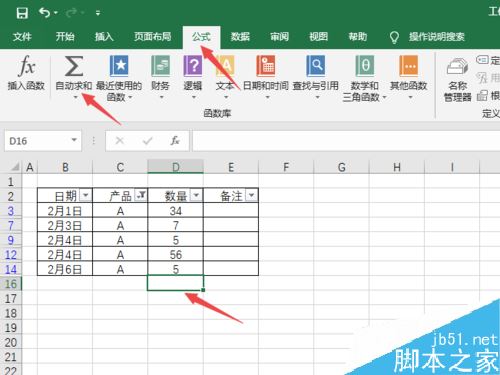Open the 逻辑 functions icon
The width and height of the screenshot is (500, 375).
tap(193, 66)
